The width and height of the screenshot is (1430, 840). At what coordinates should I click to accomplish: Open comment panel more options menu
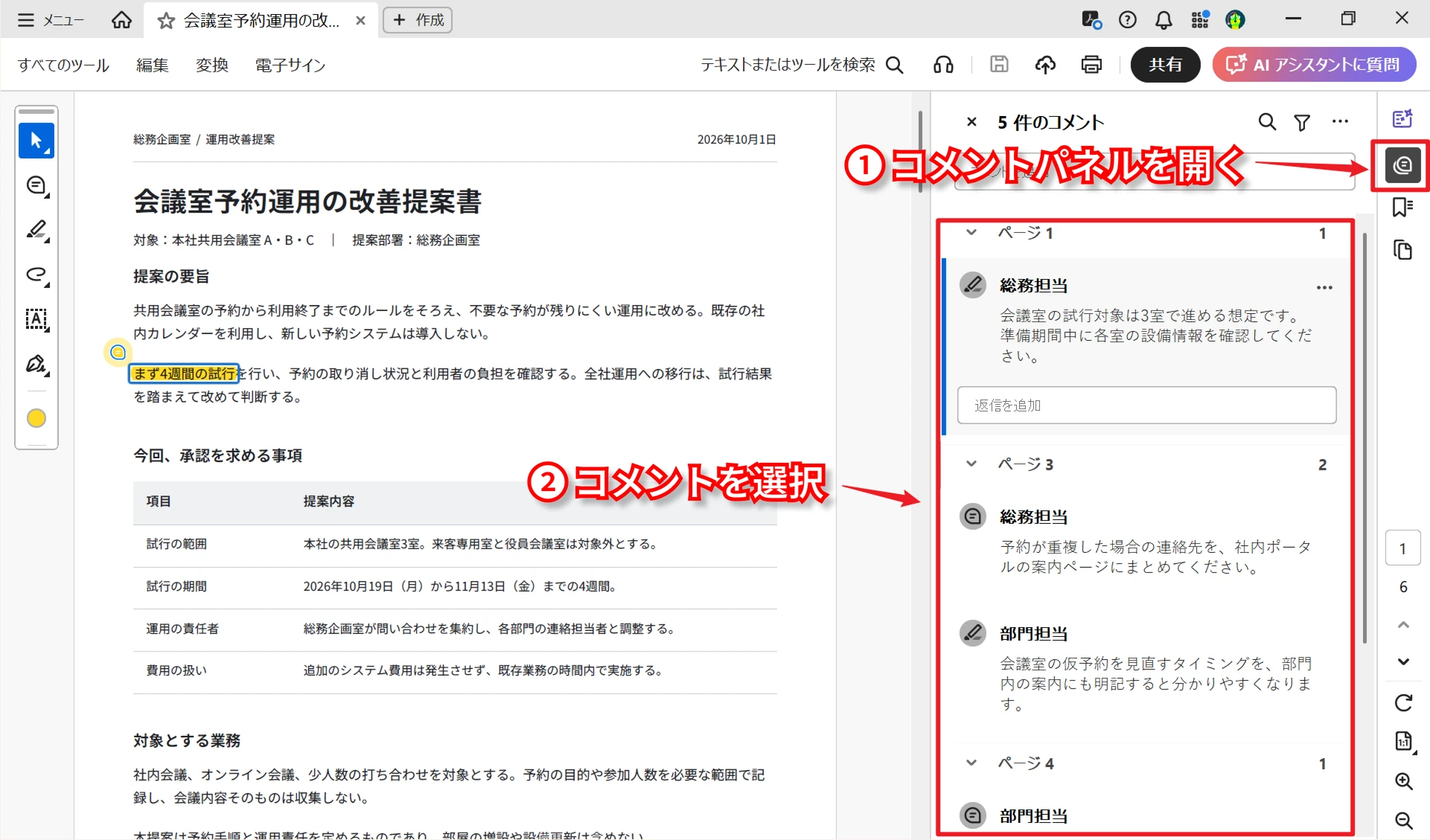coord(1340,122)
